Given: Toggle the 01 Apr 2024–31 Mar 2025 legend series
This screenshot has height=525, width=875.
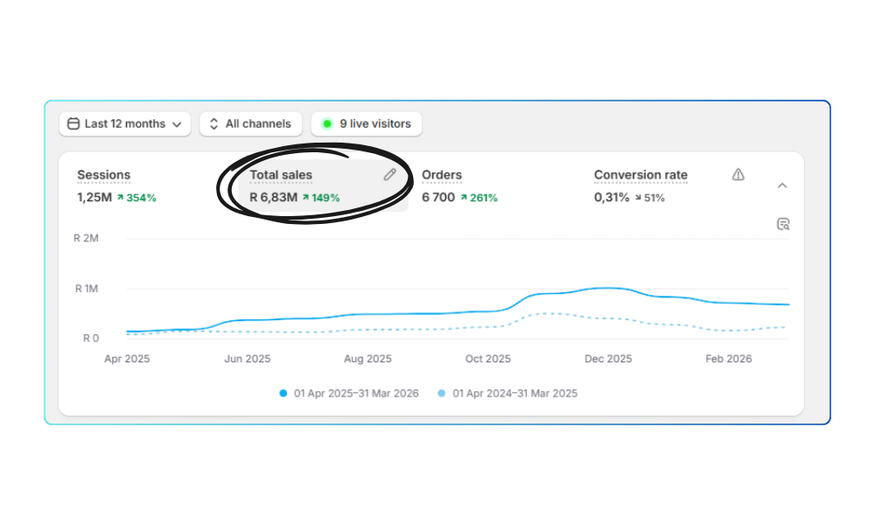Looking at the screenshot, I should tap(507, 393).
